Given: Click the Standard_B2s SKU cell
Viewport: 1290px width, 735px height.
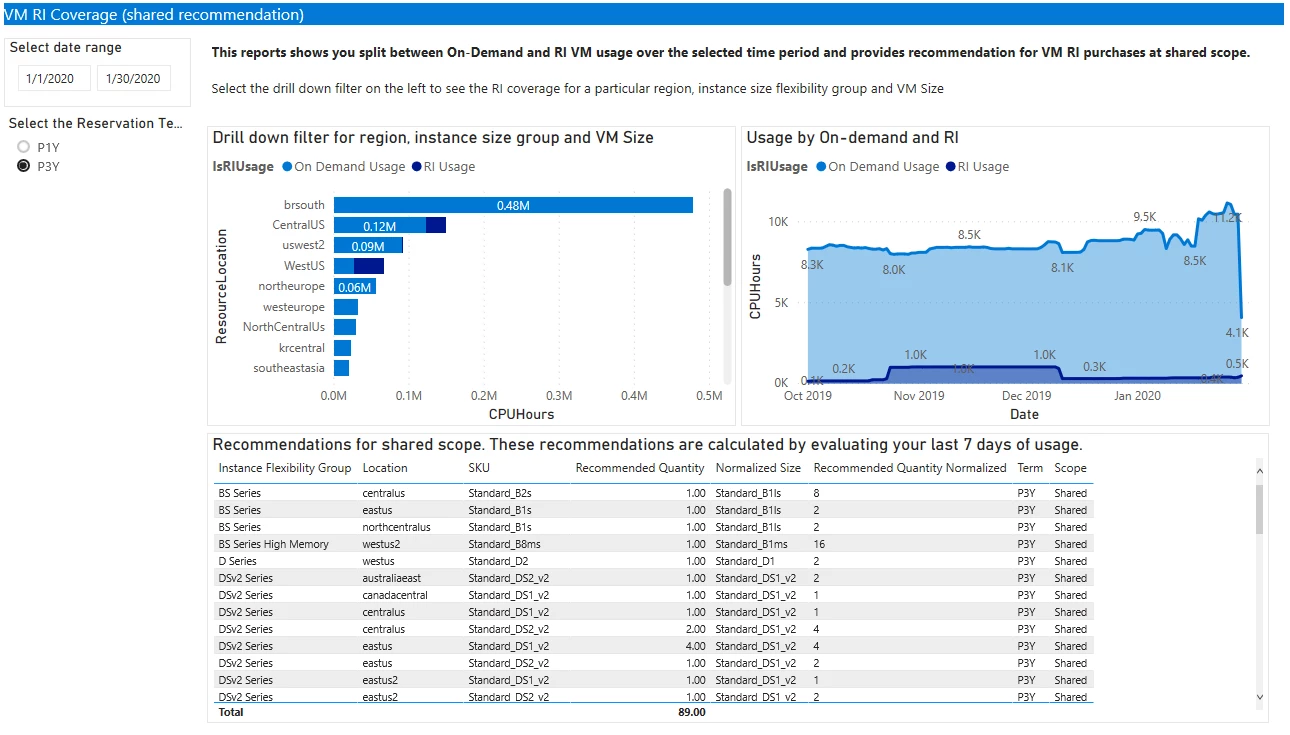Looking at the screenshot, I should click(500, 493).
